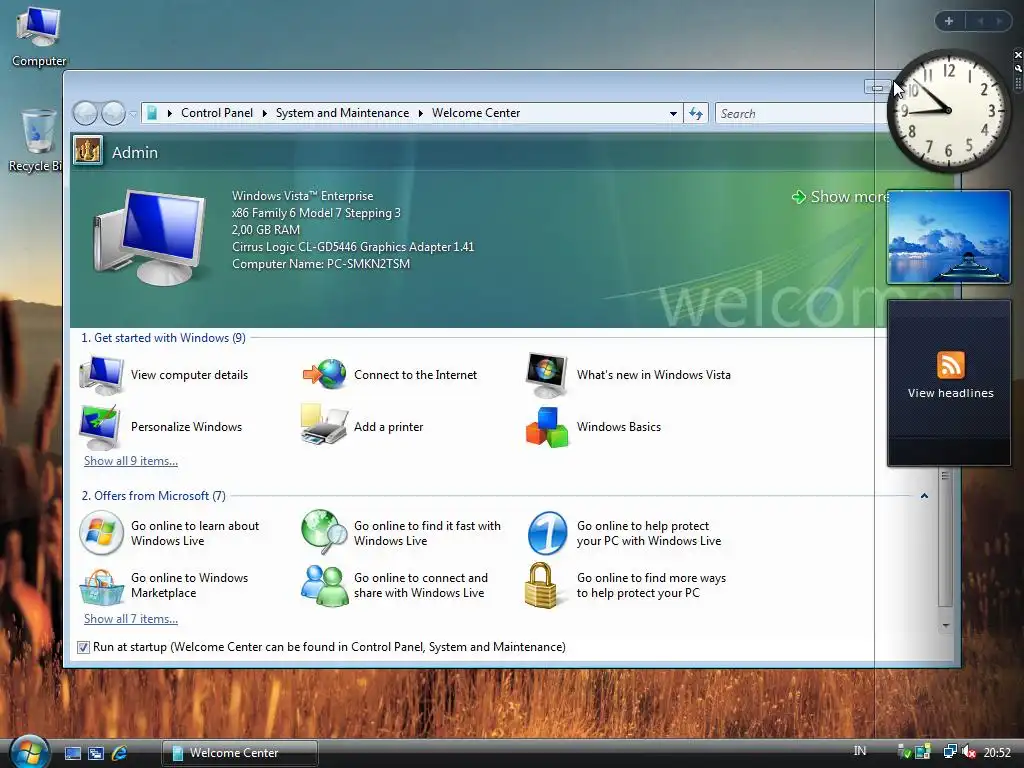1024x768 pixels.
Task: Click the RSS feed headlines gadget icon
Action: point(950,364)
